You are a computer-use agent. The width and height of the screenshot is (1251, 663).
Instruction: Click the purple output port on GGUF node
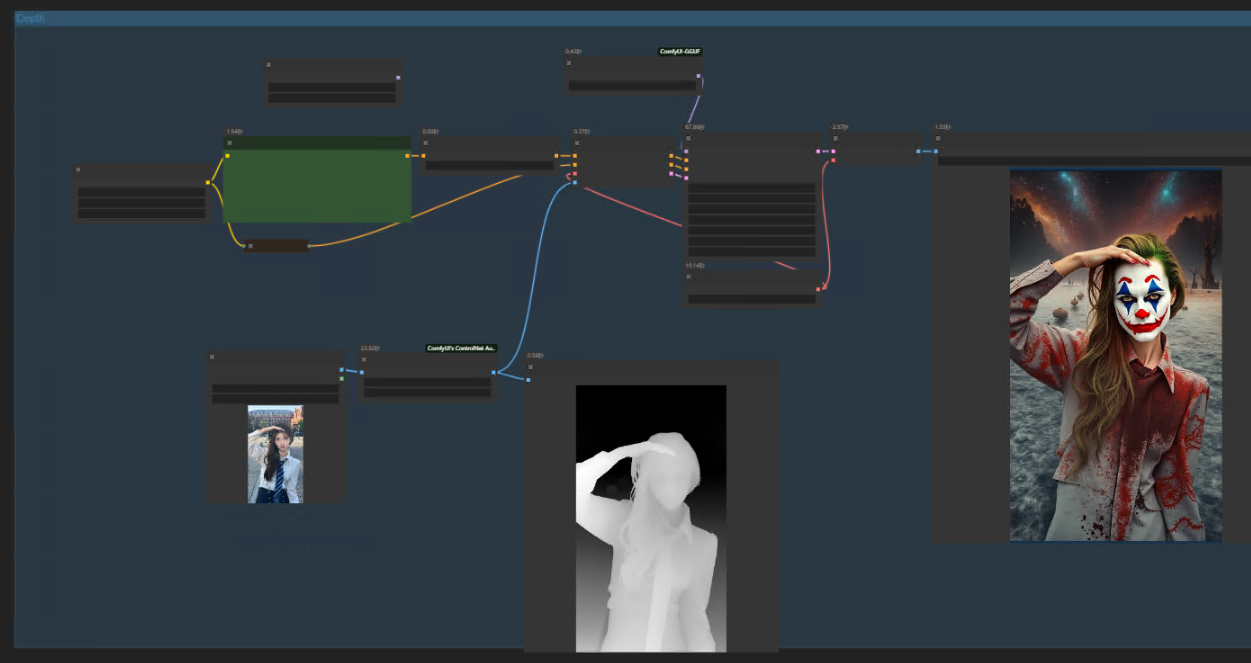(x=699, y=75)
